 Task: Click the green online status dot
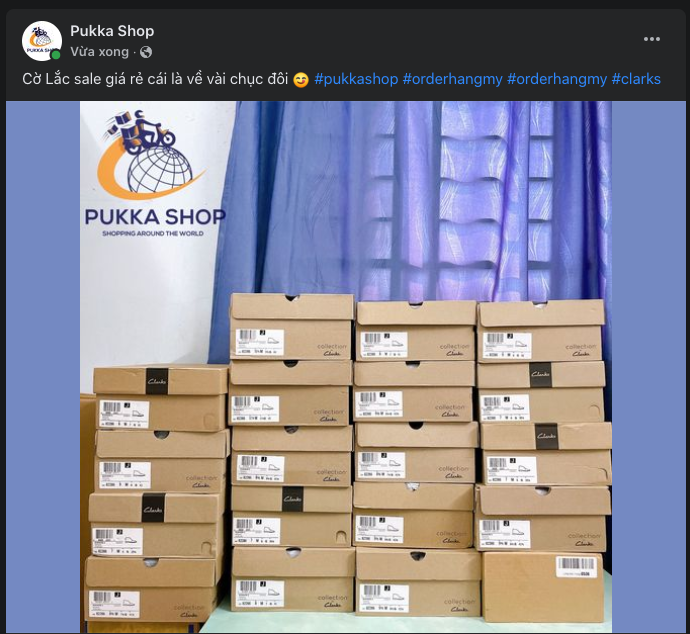coord(56,55)
